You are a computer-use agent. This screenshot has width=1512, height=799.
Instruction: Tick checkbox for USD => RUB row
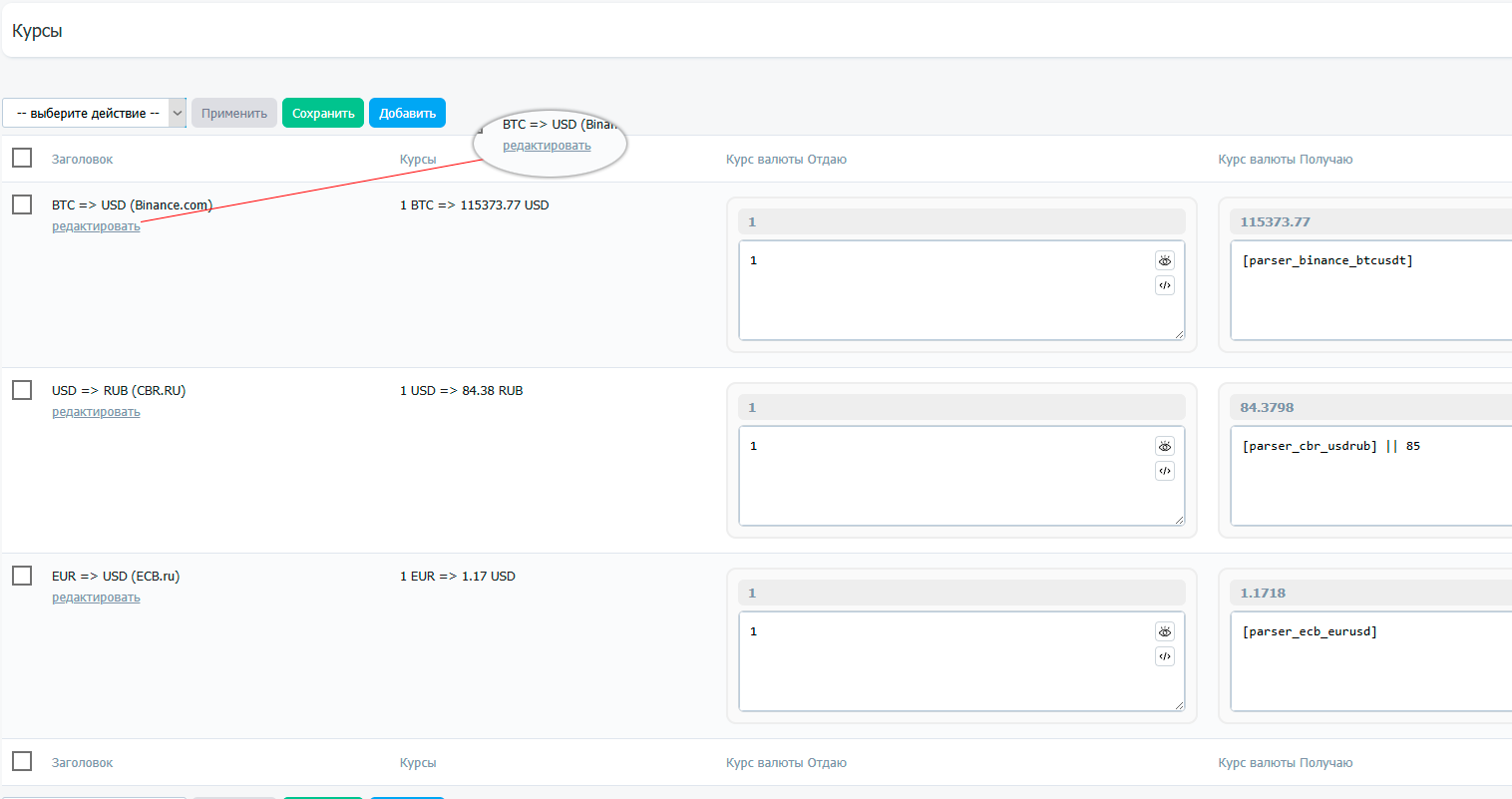(x=22, y=390)
